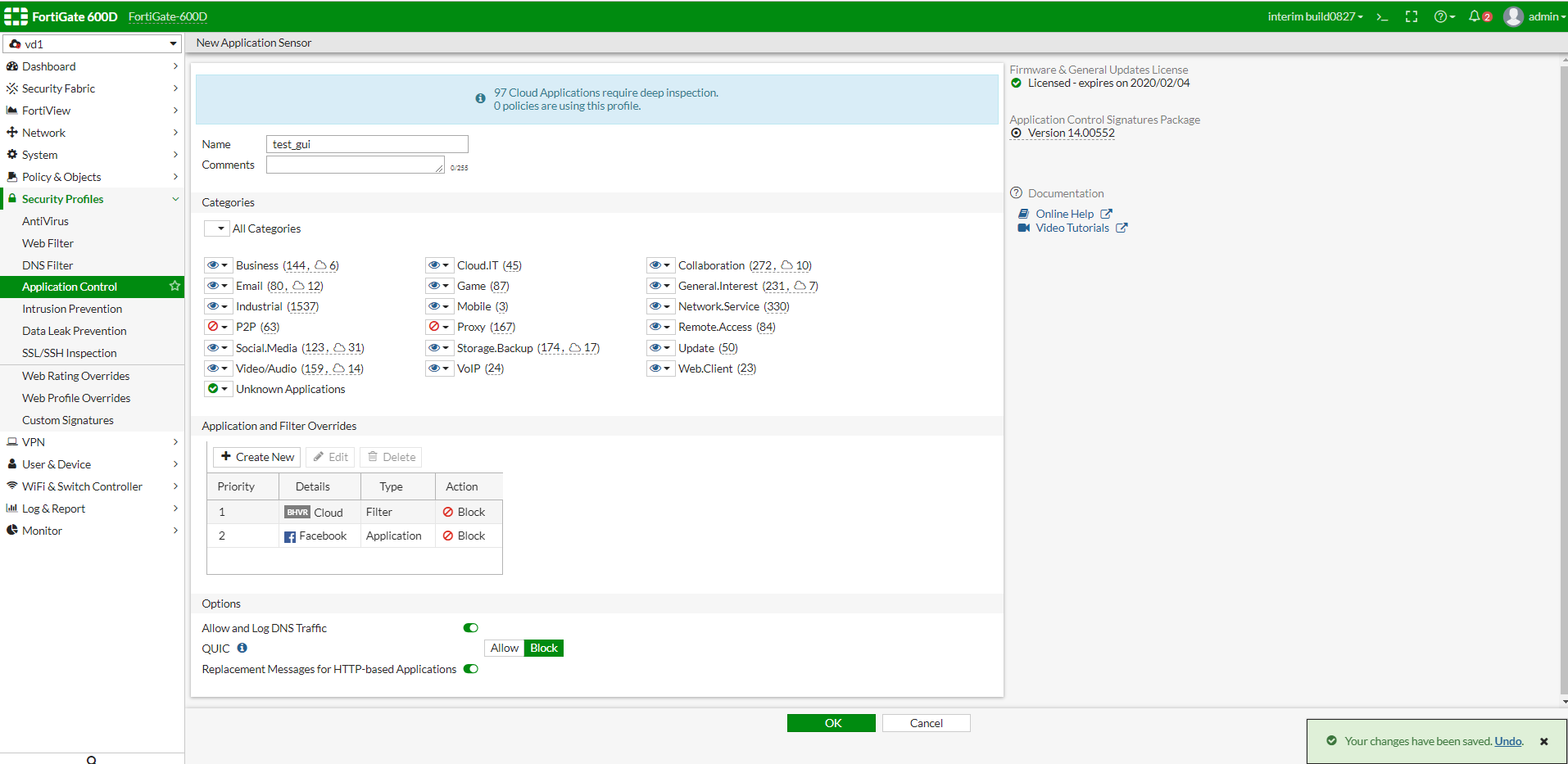Click the admin user avatar
The width and height of the screenshot is (1568, 764).
1513,16
